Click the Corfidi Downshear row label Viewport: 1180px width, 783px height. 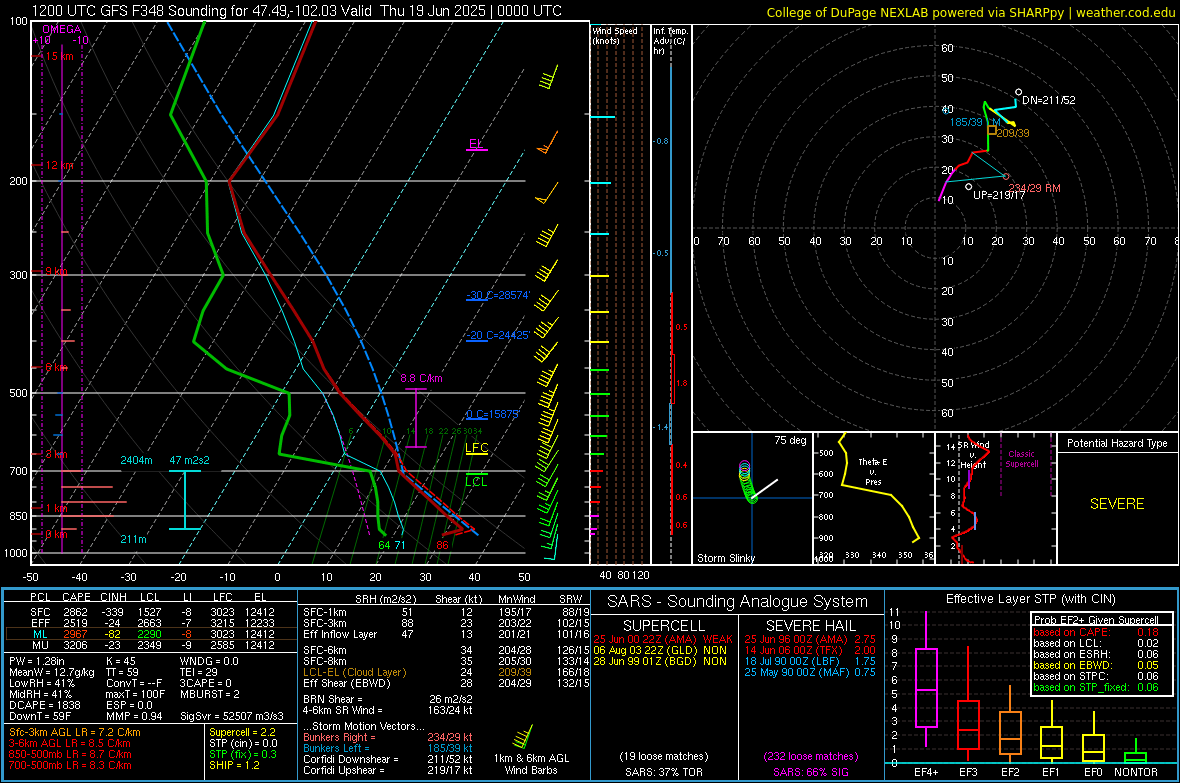pyautogui.click(x=347, y=759)
